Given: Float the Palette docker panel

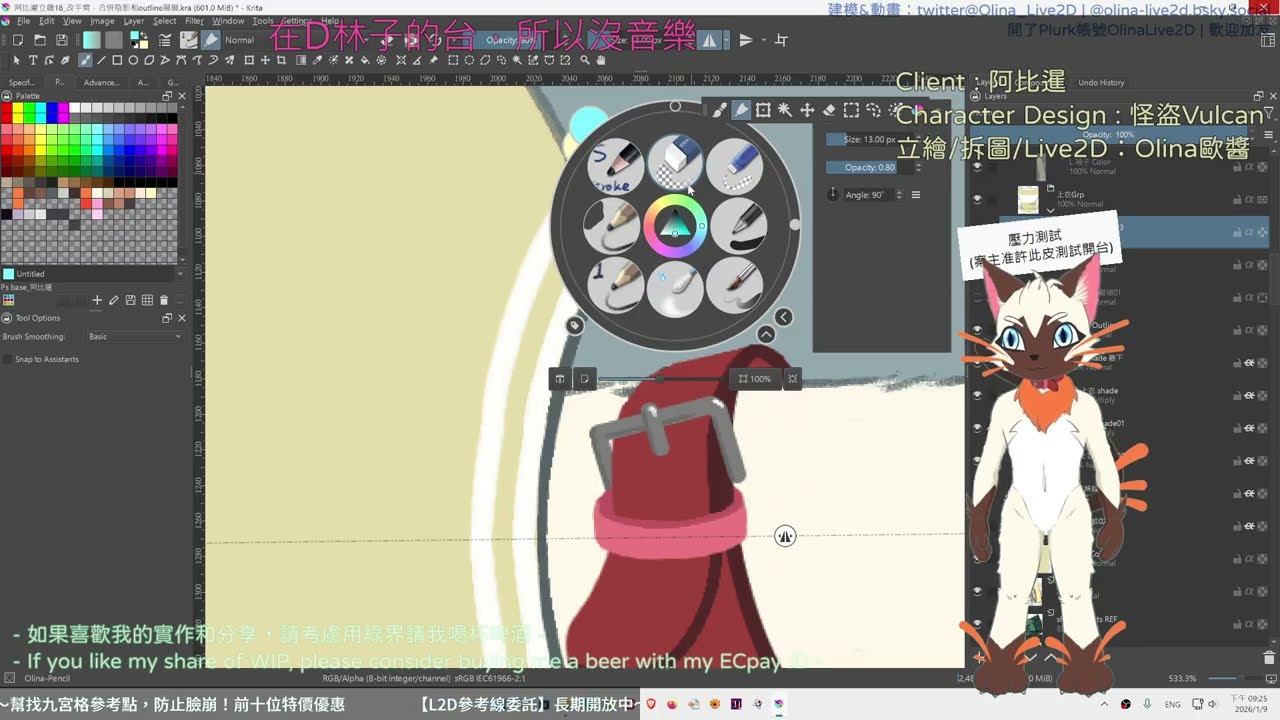Looking at the screenshot, I should [167, 96].
